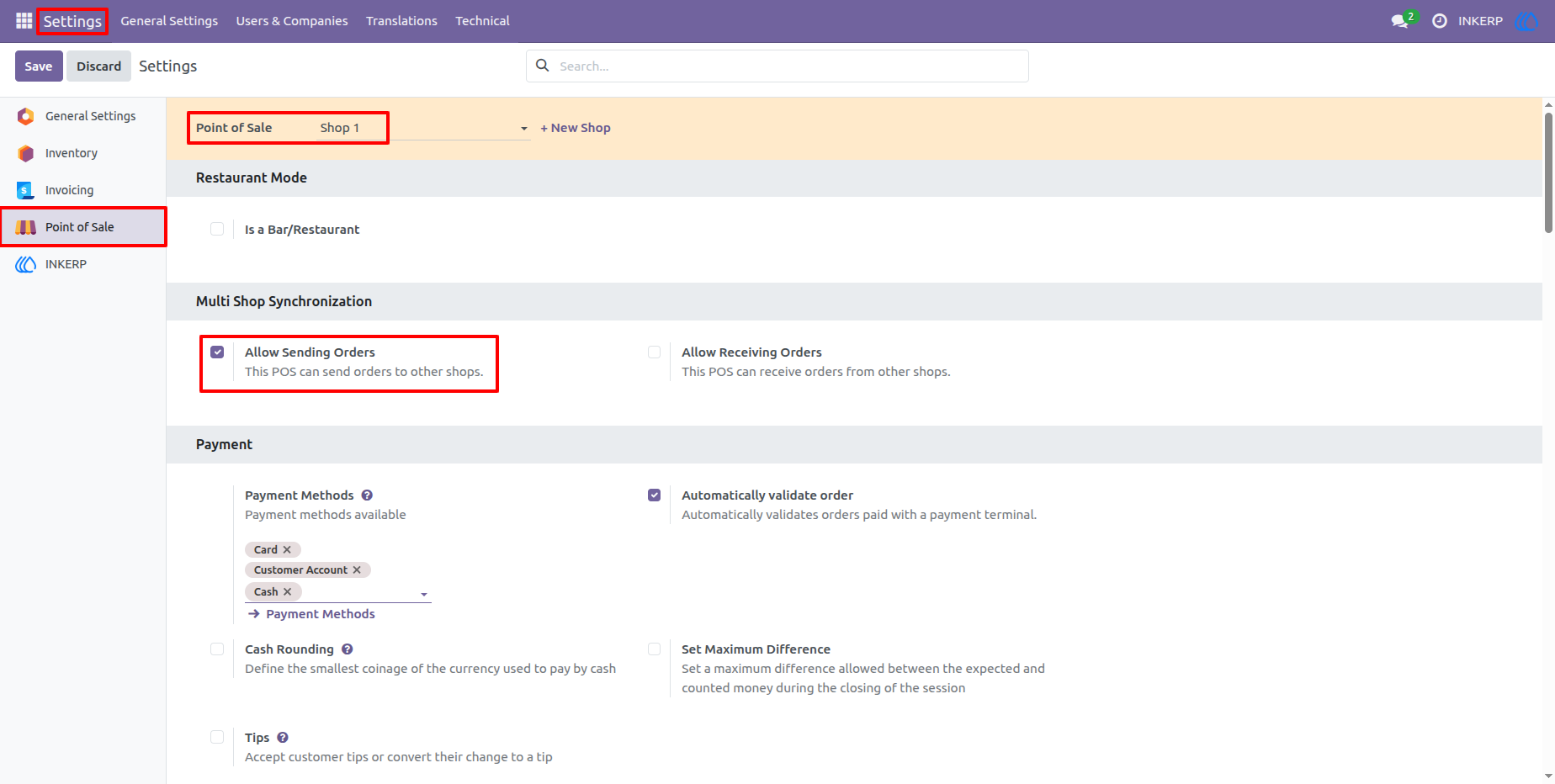
Task: Enable Set Maximum Difference checkbox
Action: click(x=654, y=649)
